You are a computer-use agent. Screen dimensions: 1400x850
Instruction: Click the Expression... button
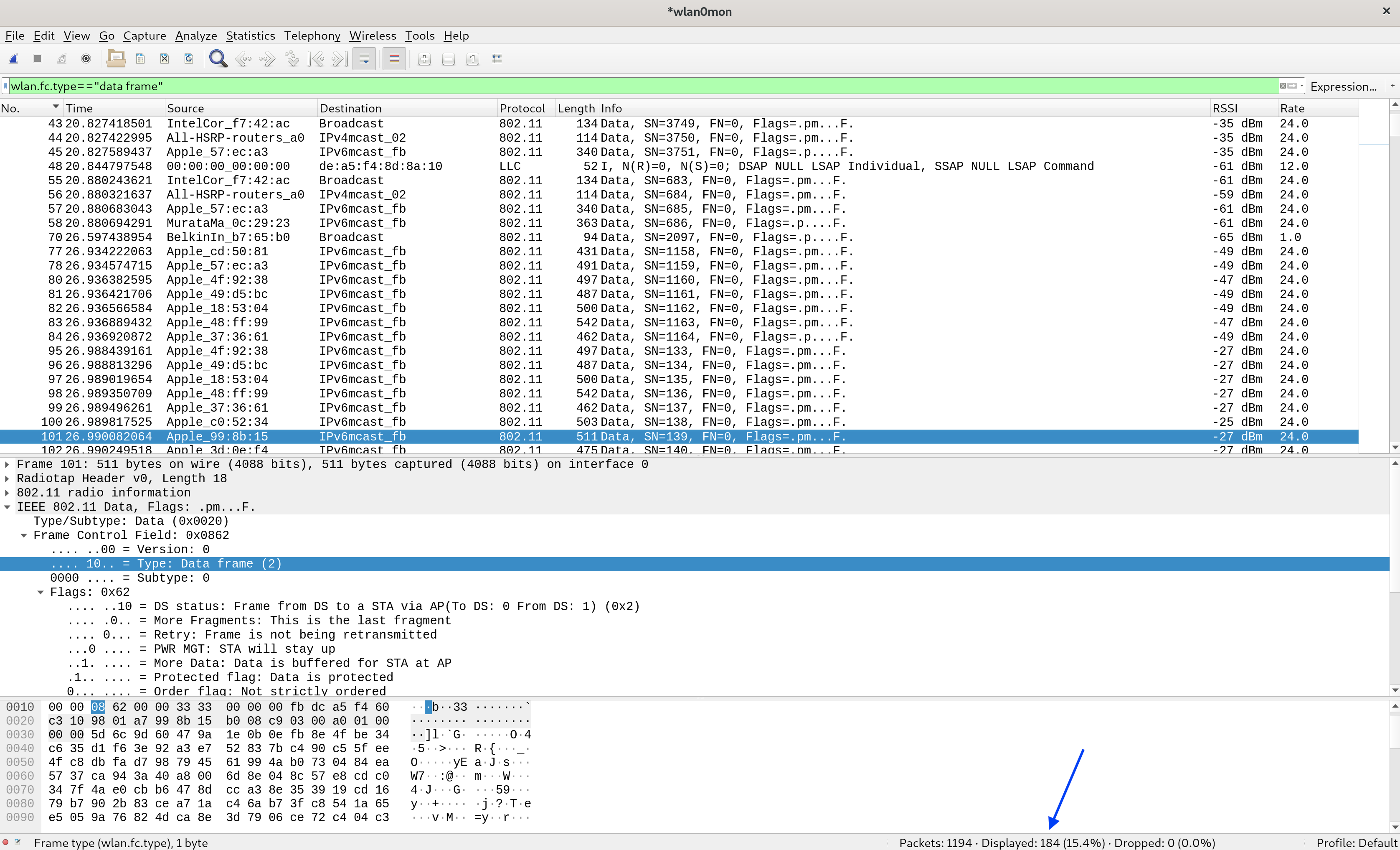coord(1343,87)
